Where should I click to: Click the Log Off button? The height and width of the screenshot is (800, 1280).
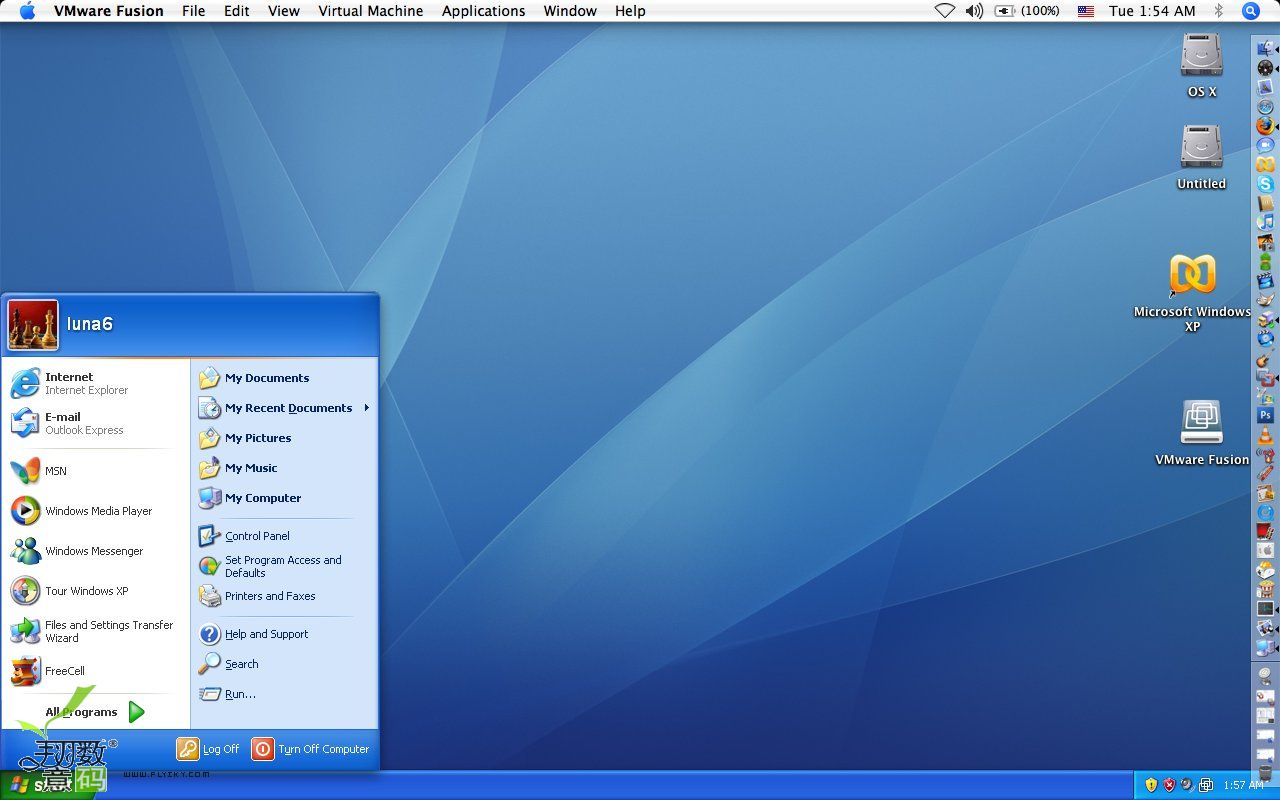pos(208,749)
